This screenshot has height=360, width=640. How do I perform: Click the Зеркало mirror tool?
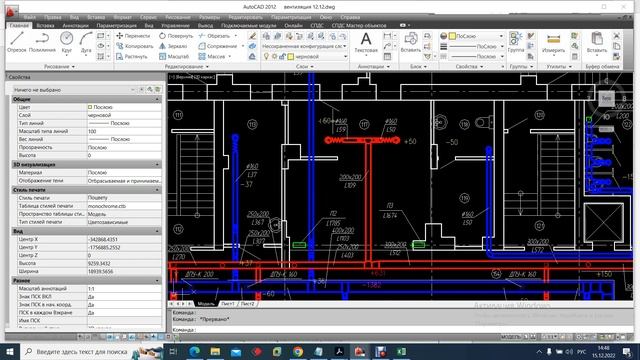pyautogui.click(x=173, y=46)
